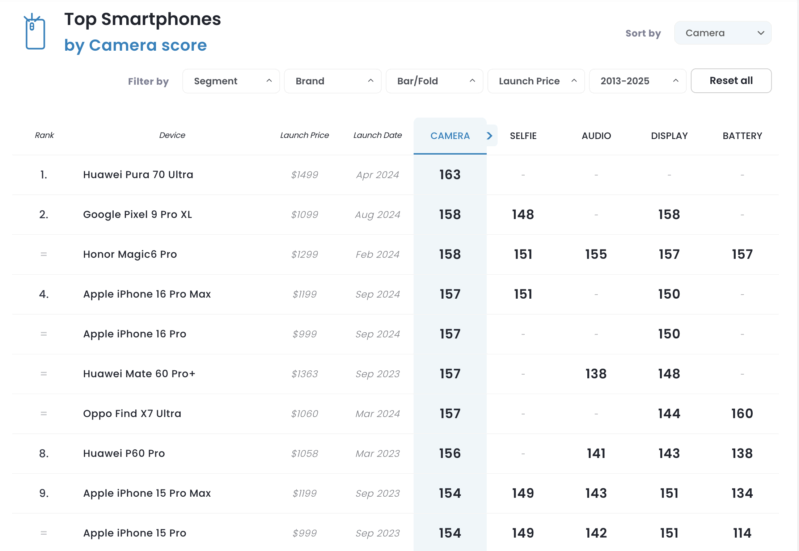Viewport: 799px width, 551px height.
Task: Select the CAMERA column tab
Action: pyautogui.click(x=450, y=136)
